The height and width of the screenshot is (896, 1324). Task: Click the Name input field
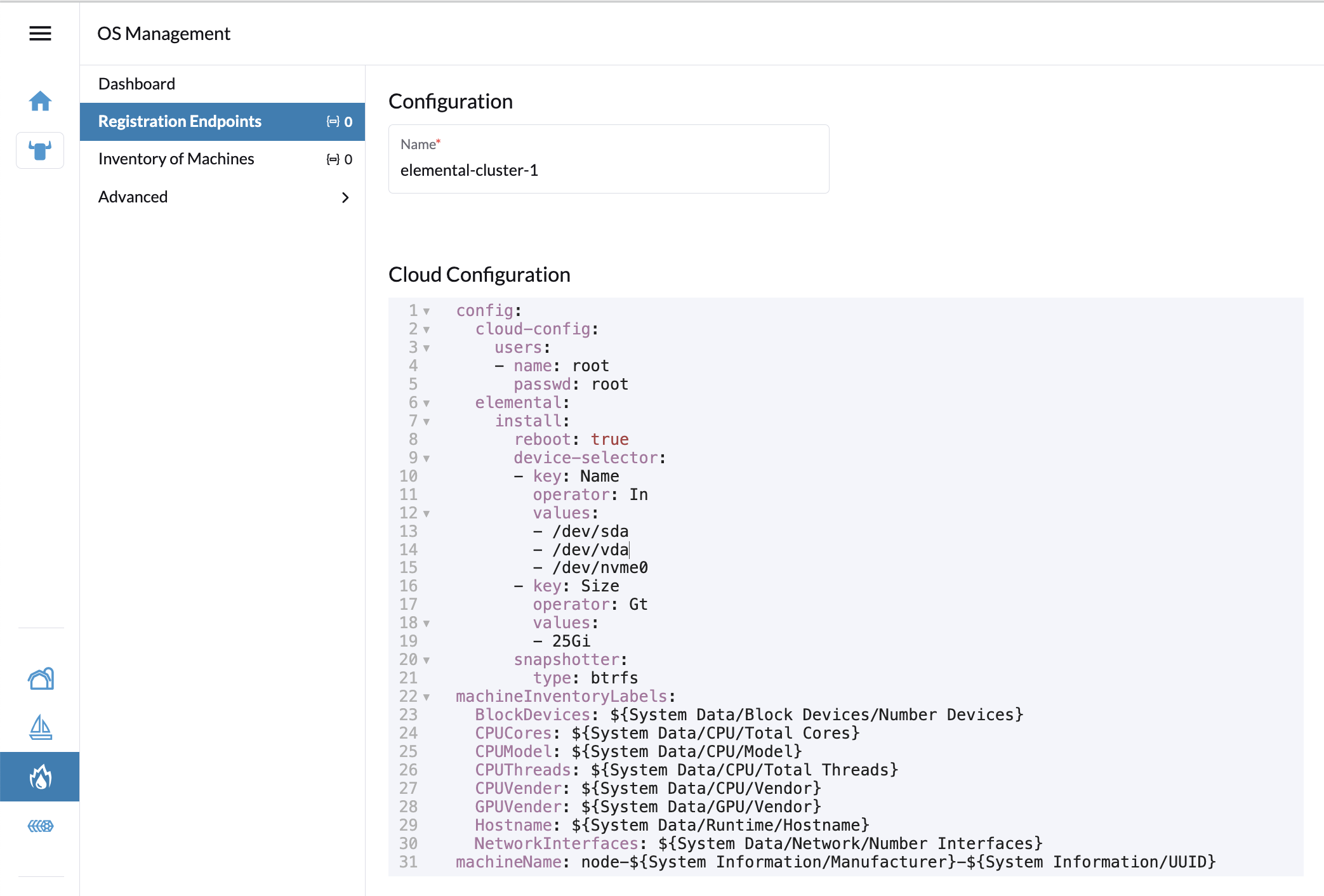[x=608, y=170]
